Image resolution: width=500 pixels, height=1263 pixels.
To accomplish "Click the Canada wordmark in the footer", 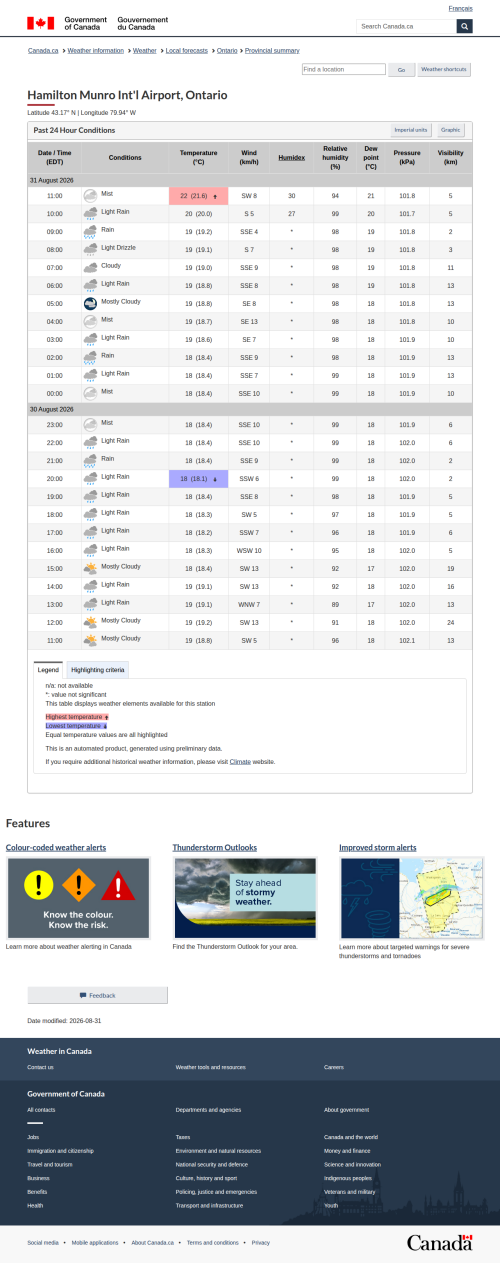I will pyautogui.click(x=439, y=1242).
